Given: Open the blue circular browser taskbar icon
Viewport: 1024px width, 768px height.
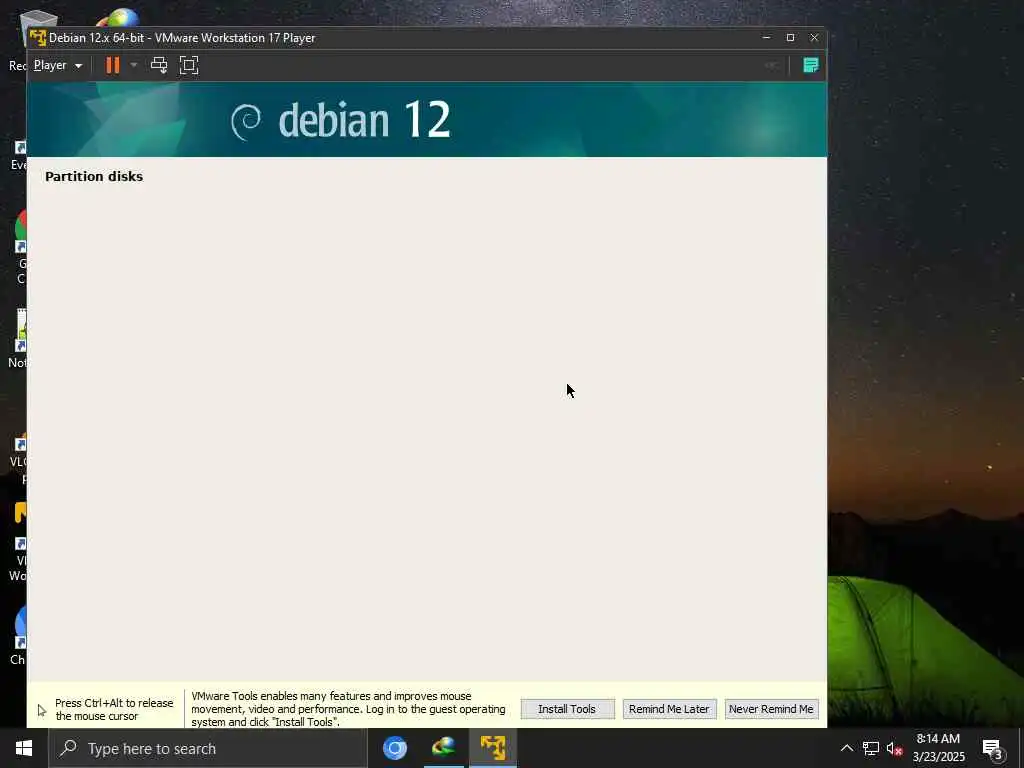Looking at the screenshot, I should (394, 748).
